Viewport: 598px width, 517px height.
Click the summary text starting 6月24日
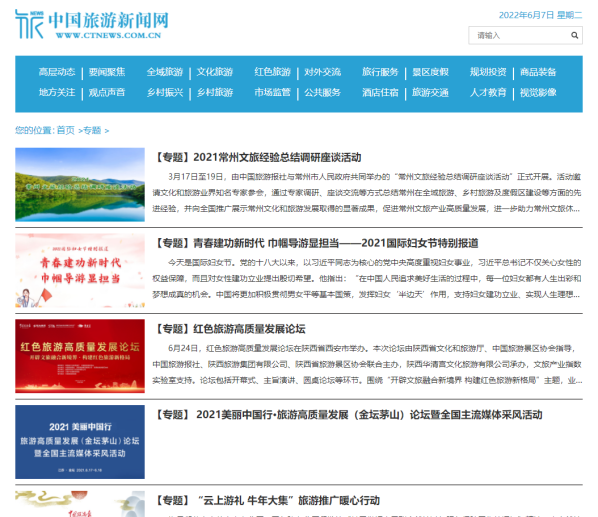click(367, 364)
